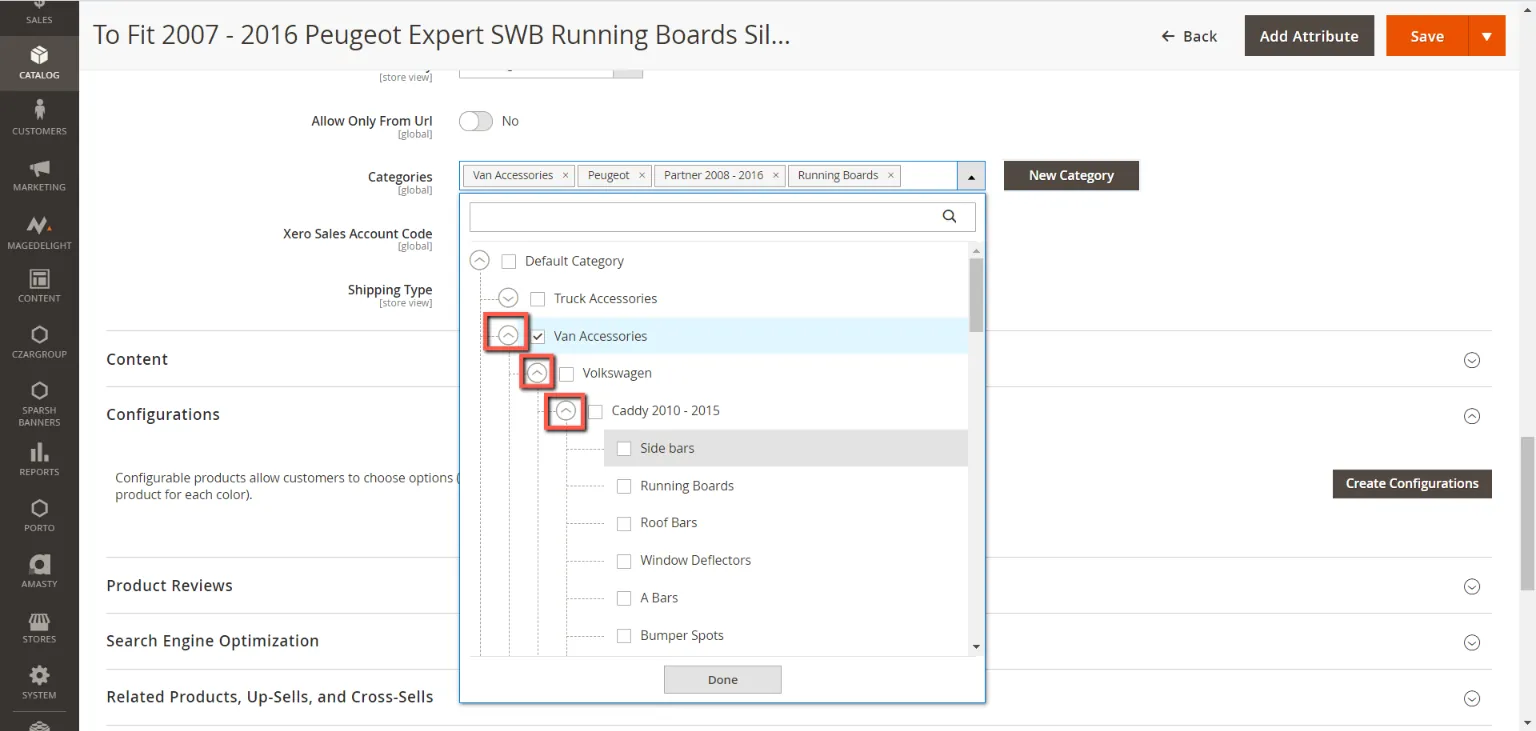1536x731 pixels.
Task: Remove the Van Accessories category tag
Action: click(565, 175)
